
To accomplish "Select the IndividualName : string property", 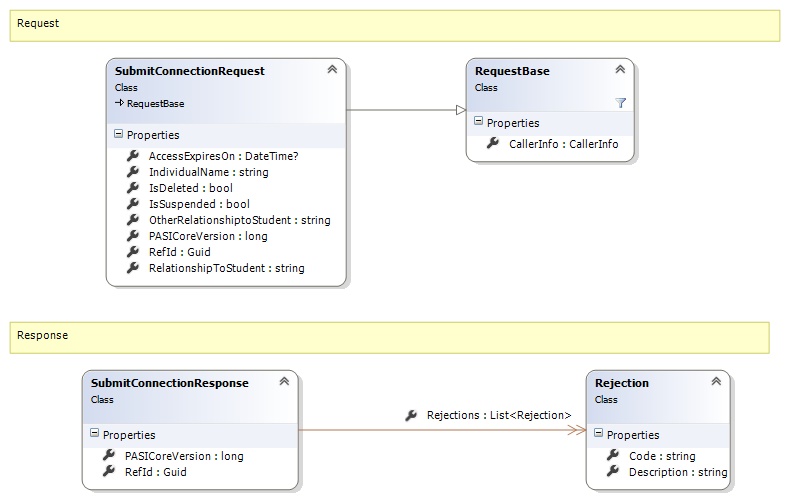I will coord(208,172).
